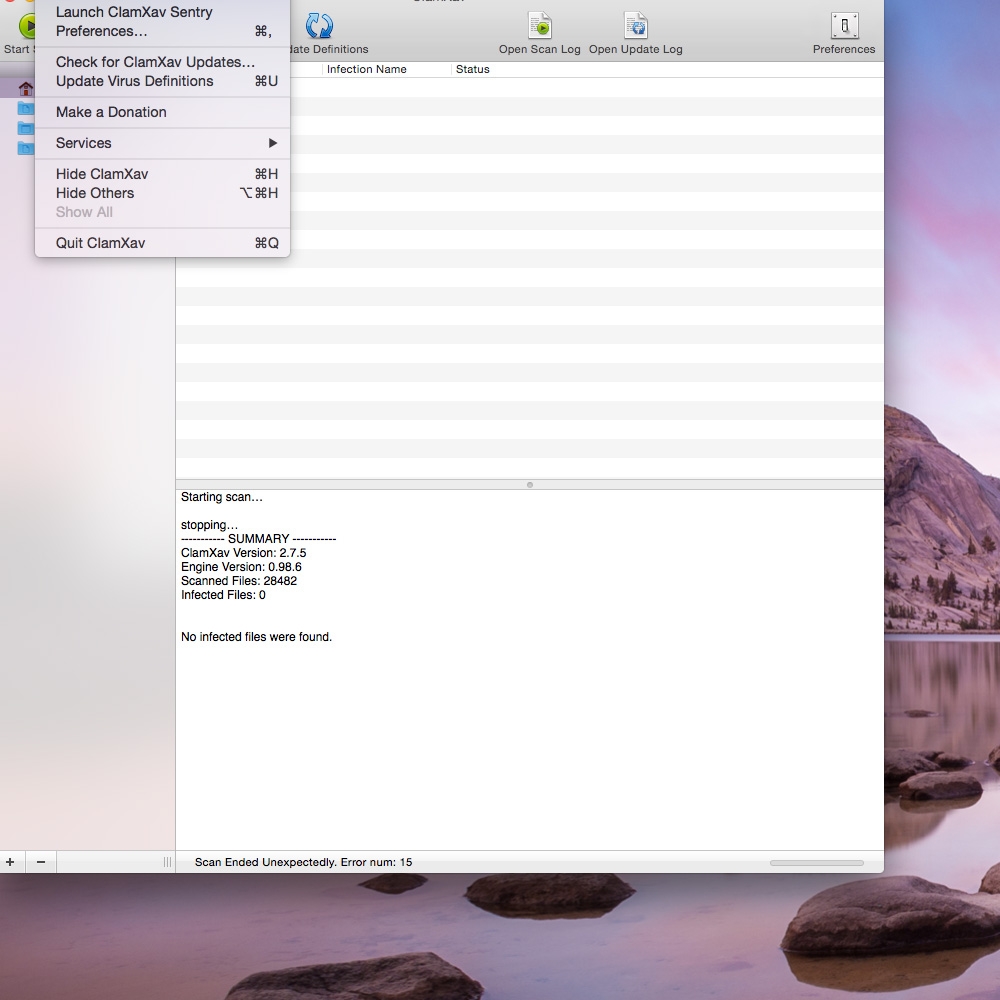The width and height of the screenshot is (1000, 1000).
Task: Select the Preferences… menu item
Action: [162, 31]
